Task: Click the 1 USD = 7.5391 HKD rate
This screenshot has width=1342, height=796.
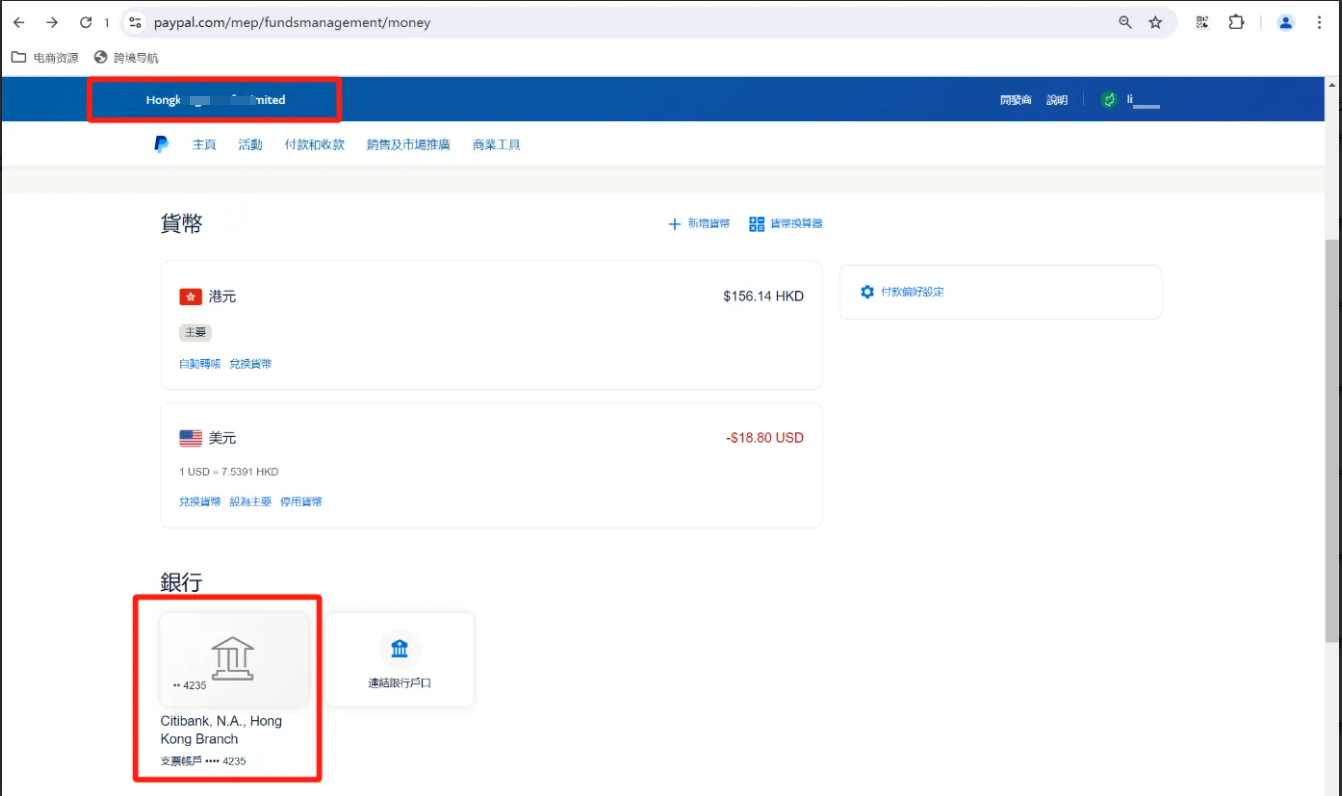Action: click(x=229, y=472)
